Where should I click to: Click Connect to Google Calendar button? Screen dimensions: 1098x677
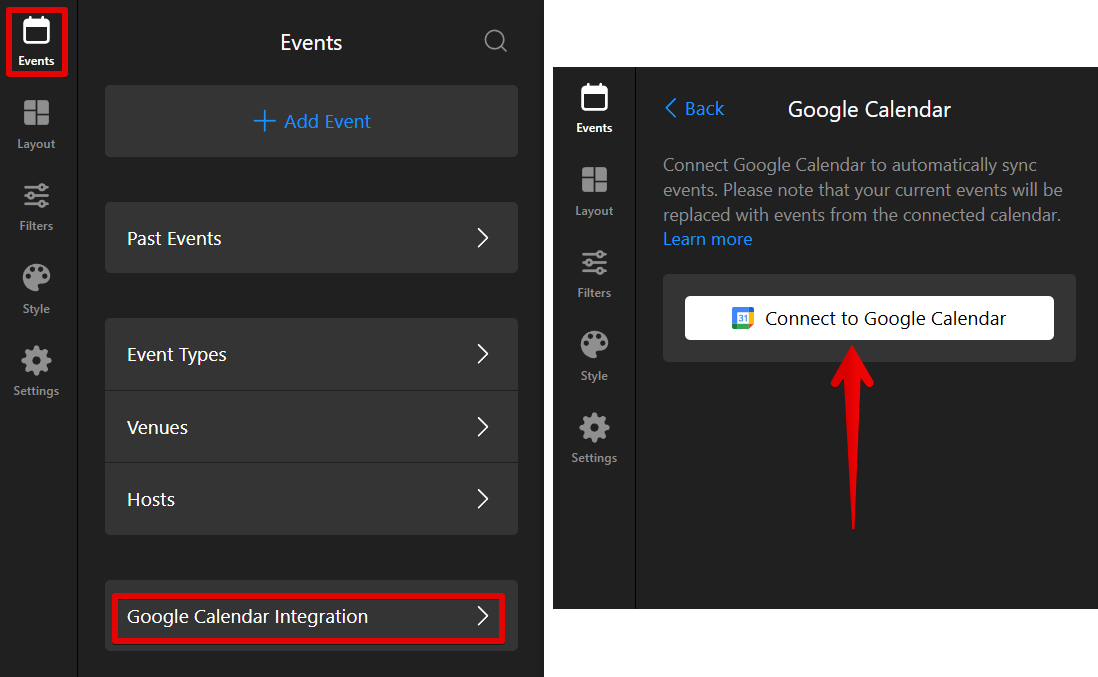[x=869, y=319]
